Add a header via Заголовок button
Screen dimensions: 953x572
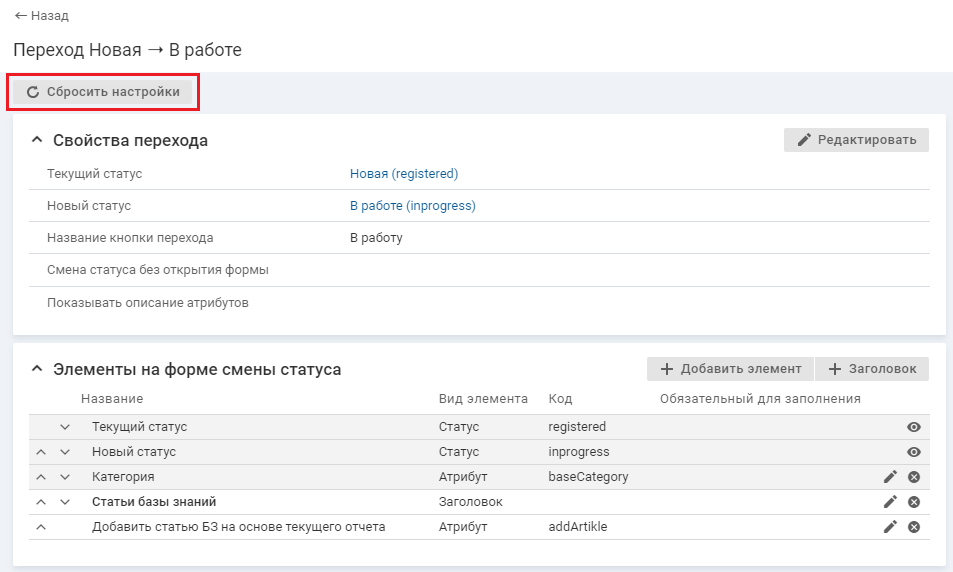click(x=872, y=369)
